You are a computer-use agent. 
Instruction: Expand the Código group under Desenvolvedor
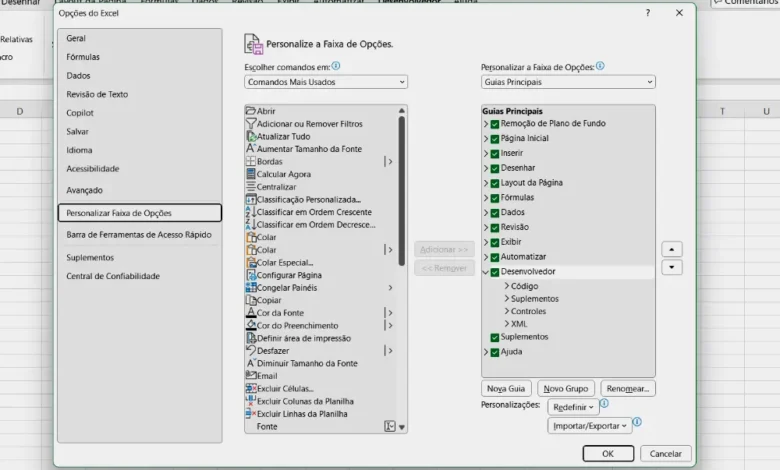pos(506,286)
